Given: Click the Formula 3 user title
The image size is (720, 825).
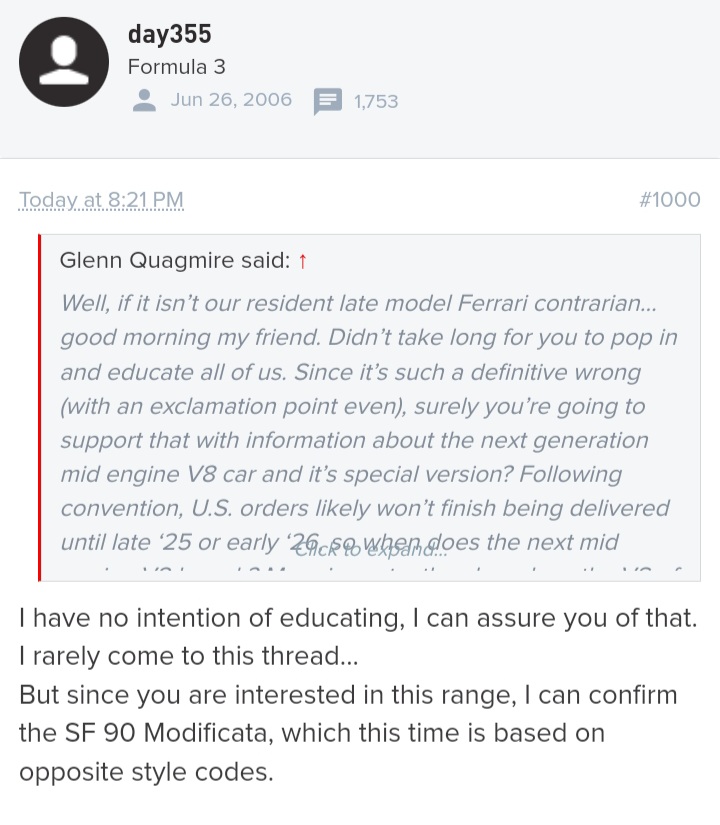Looking at the screenshot, I should (x=177, y=67).
